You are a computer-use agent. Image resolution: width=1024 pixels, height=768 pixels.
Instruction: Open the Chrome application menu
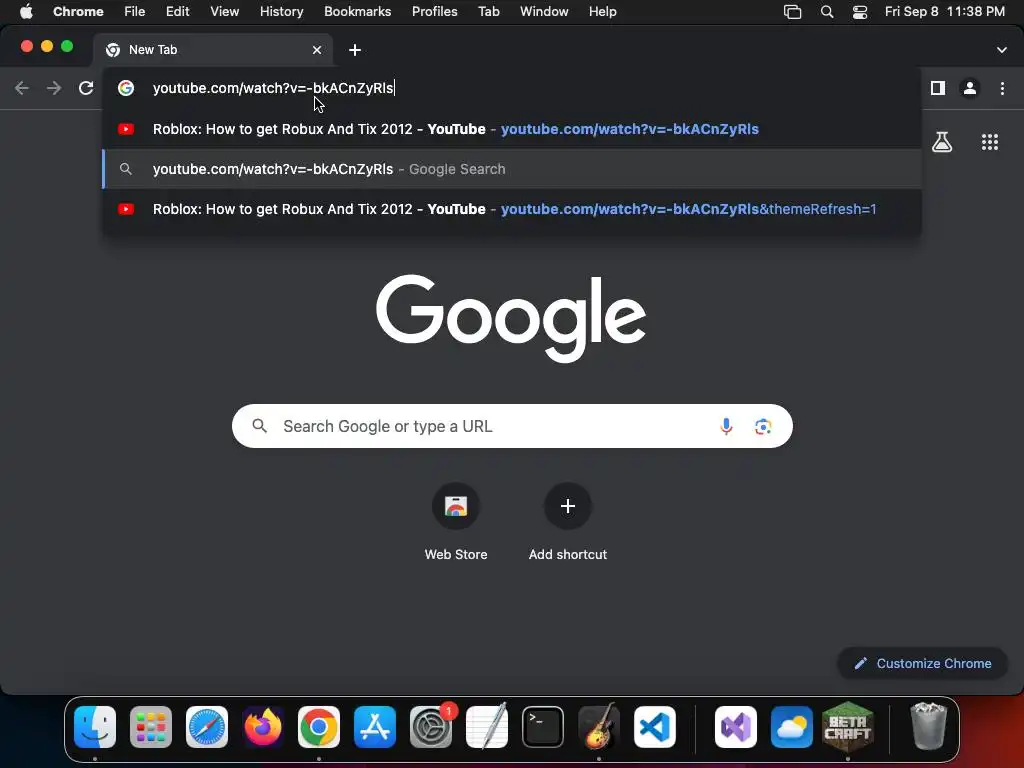(x=78, y=11)
